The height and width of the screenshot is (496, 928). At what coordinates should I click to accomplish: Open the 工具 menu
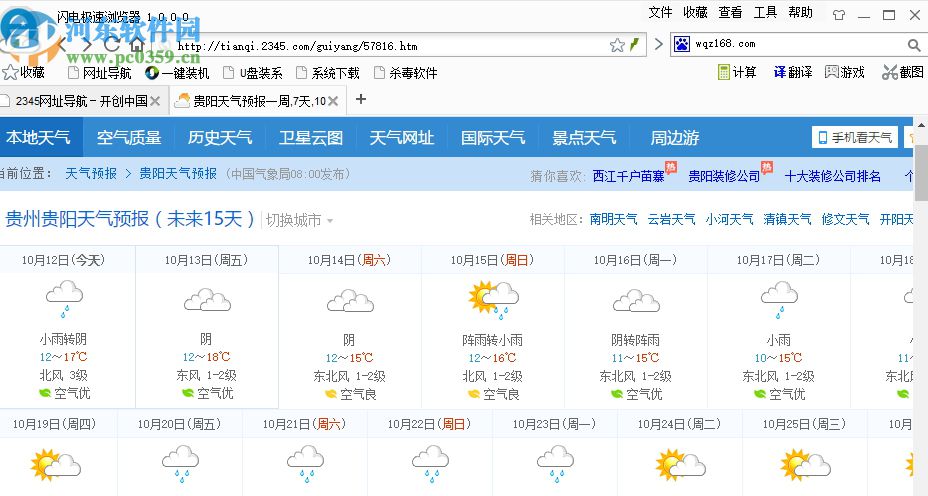pyautogui.click(x=765, y=12)
